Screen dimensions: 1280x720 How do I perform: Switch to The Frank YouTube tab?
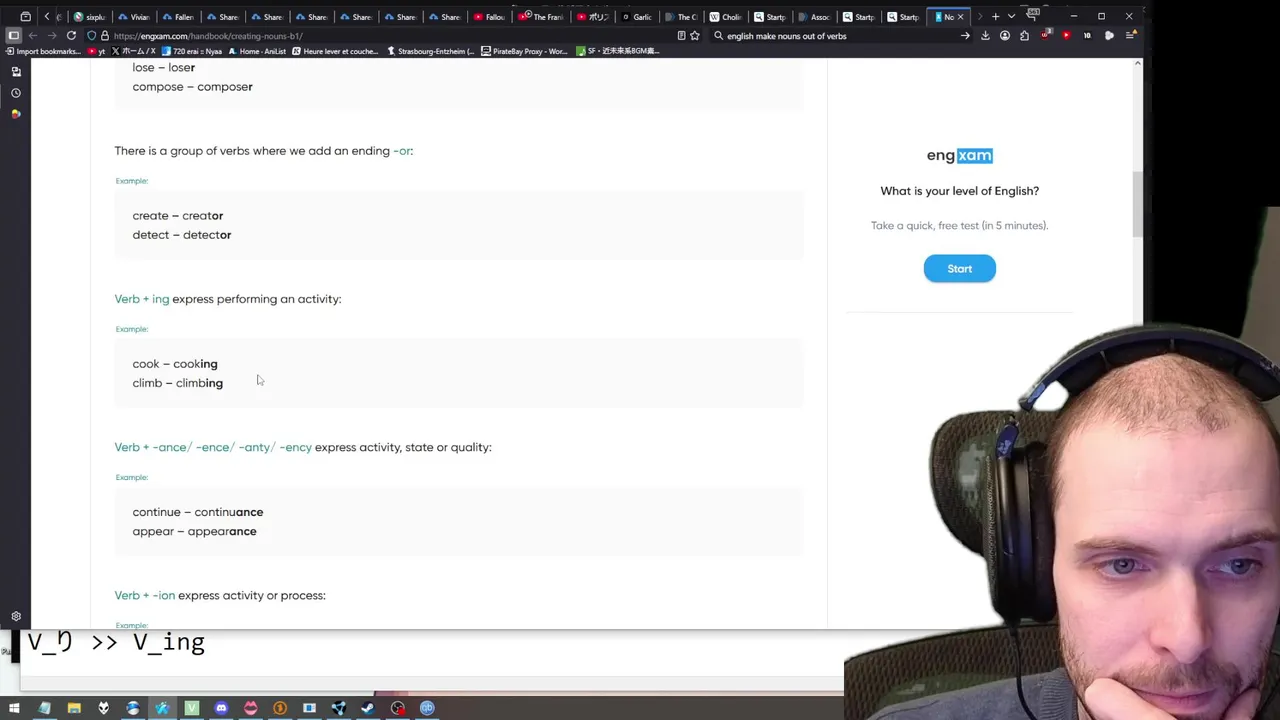[x=541, y=16]
